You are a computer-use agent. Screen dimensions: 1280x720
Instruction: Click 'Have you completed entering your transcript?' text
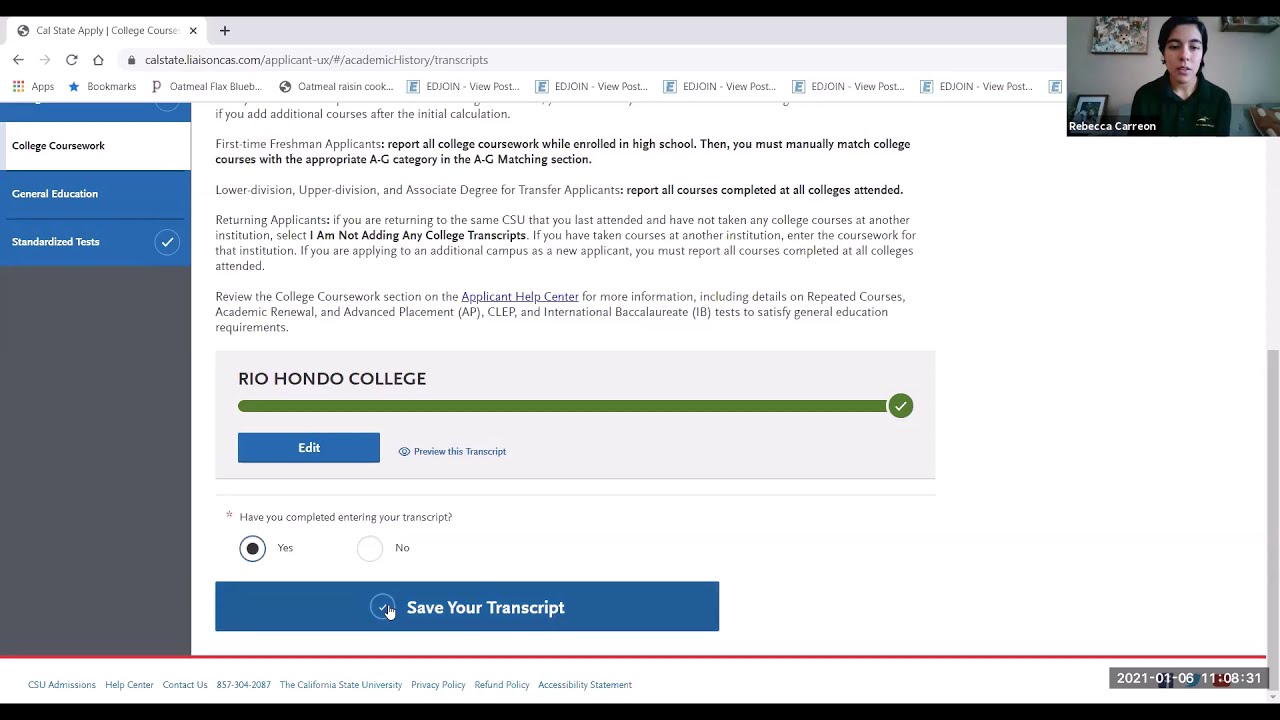[346, 517]
